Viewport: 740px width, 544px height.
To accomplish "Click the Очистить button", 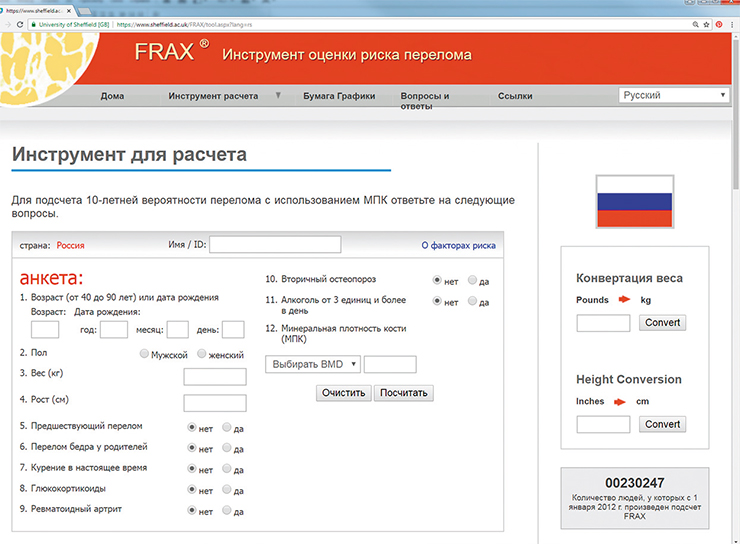I will [344, 393].
